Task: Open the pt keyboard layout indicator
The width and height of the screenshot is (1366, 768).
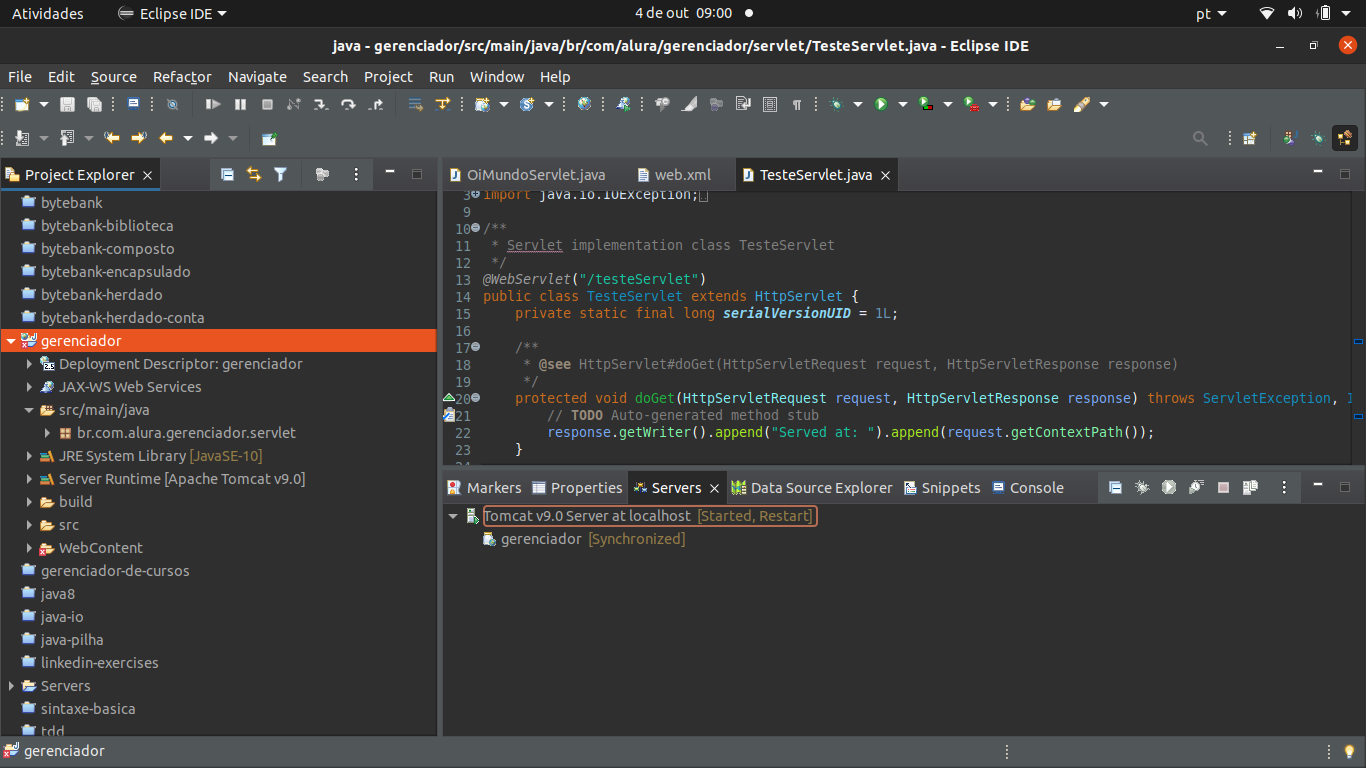Action: pyautogui.click(x=1213, y=13)
